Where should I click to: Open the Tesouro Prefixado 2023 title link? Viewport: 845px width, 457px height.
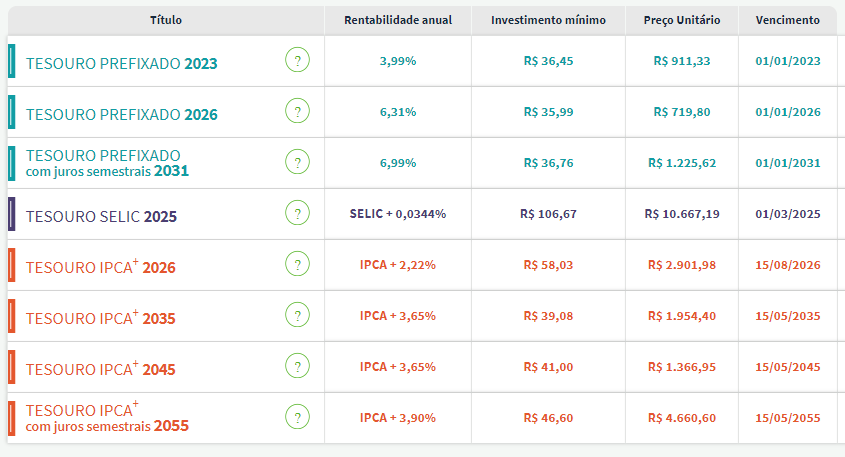(121, 63)
